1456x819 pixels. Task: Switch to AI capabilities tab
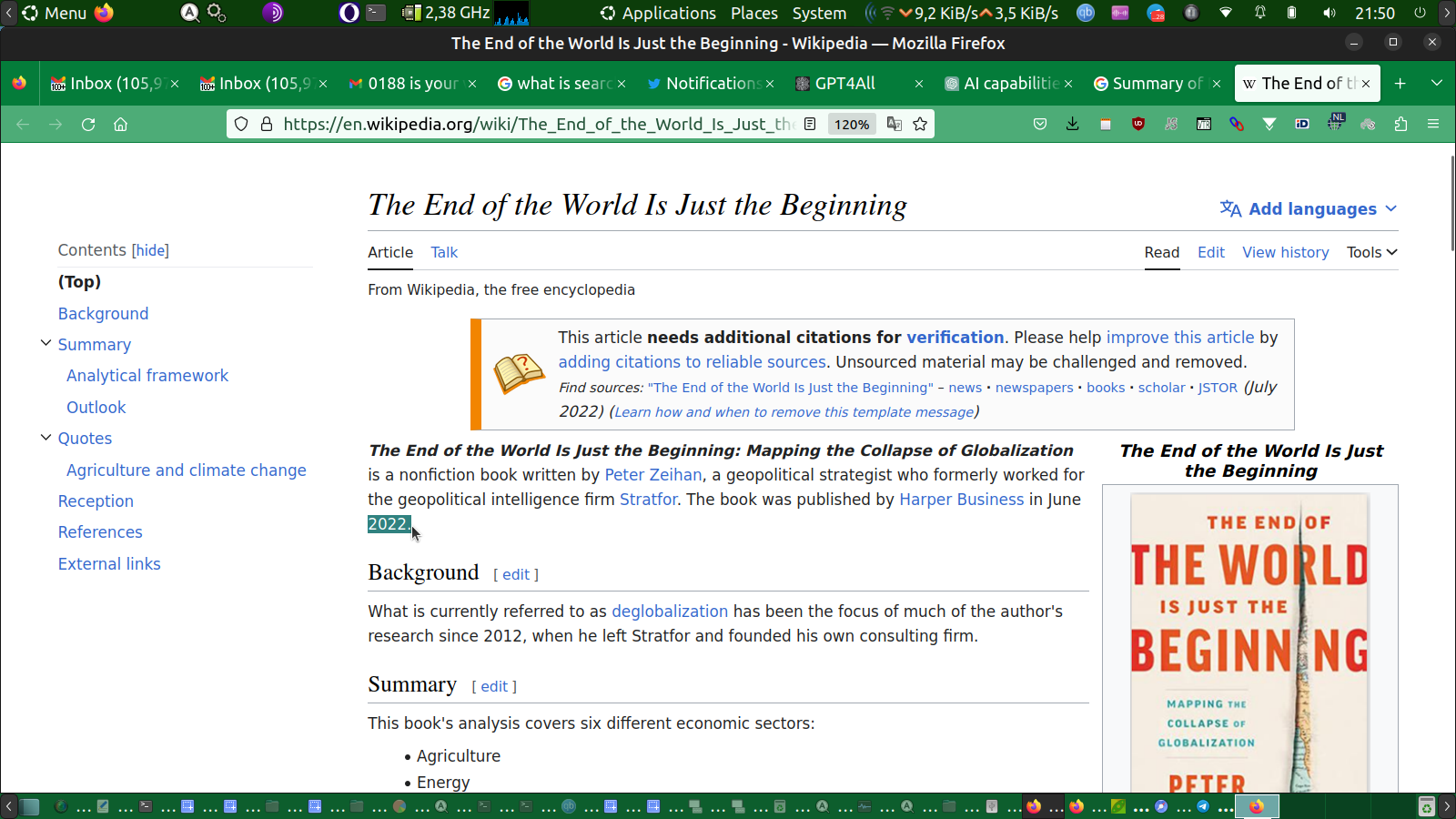point(1009,84)
